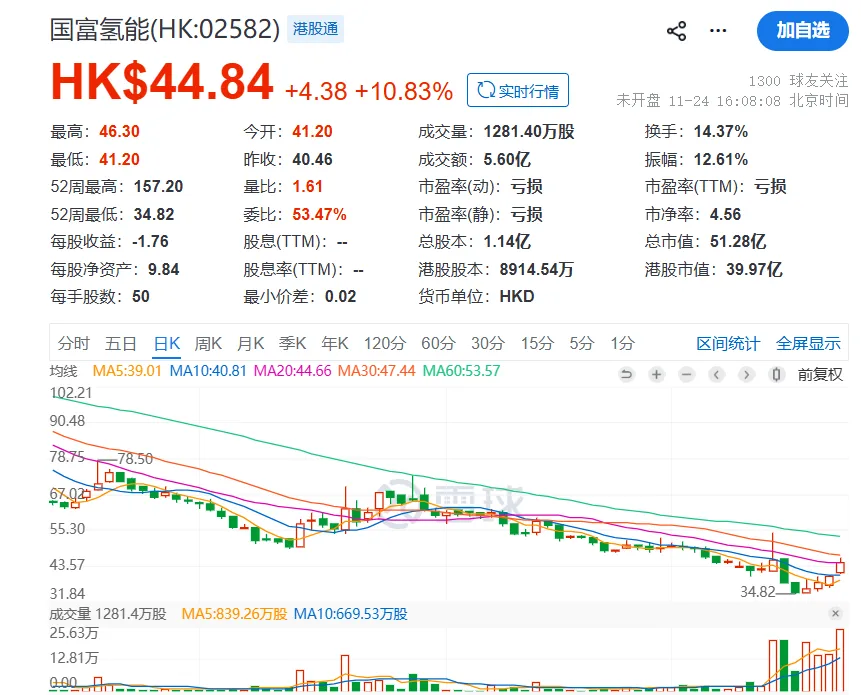The width and height of the screenshot is (861, 695).
Task: Close the volume indicator panel
Action: (x=835, y=613)
